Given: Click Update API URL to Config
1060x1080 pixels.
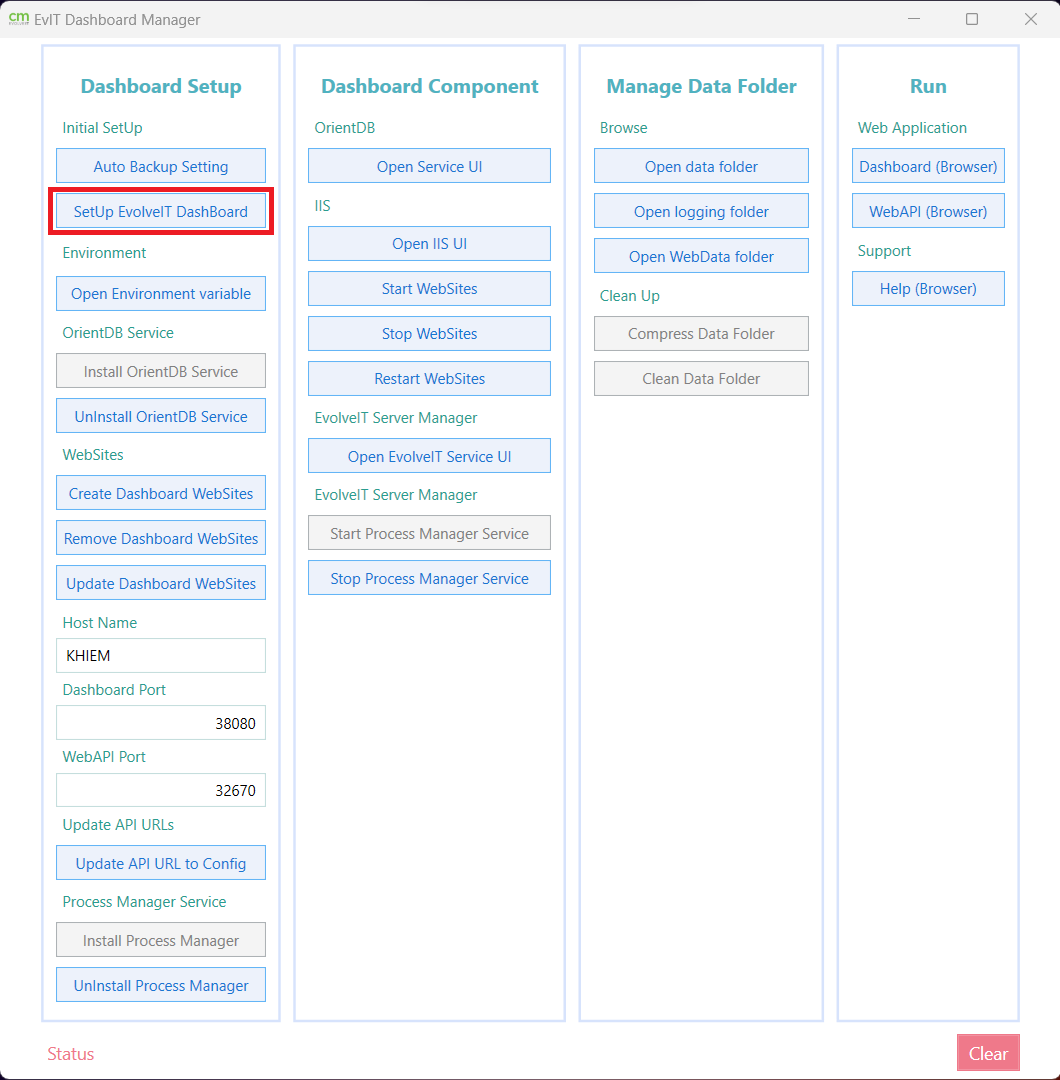Looking at the screenshot, I should 160,862.
